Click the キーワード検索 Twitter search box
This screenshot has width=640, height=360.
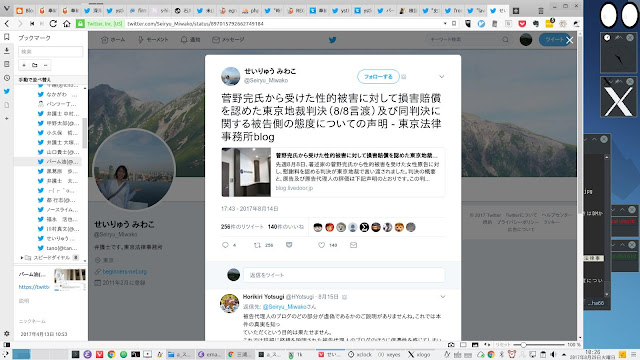pos(470,40)
